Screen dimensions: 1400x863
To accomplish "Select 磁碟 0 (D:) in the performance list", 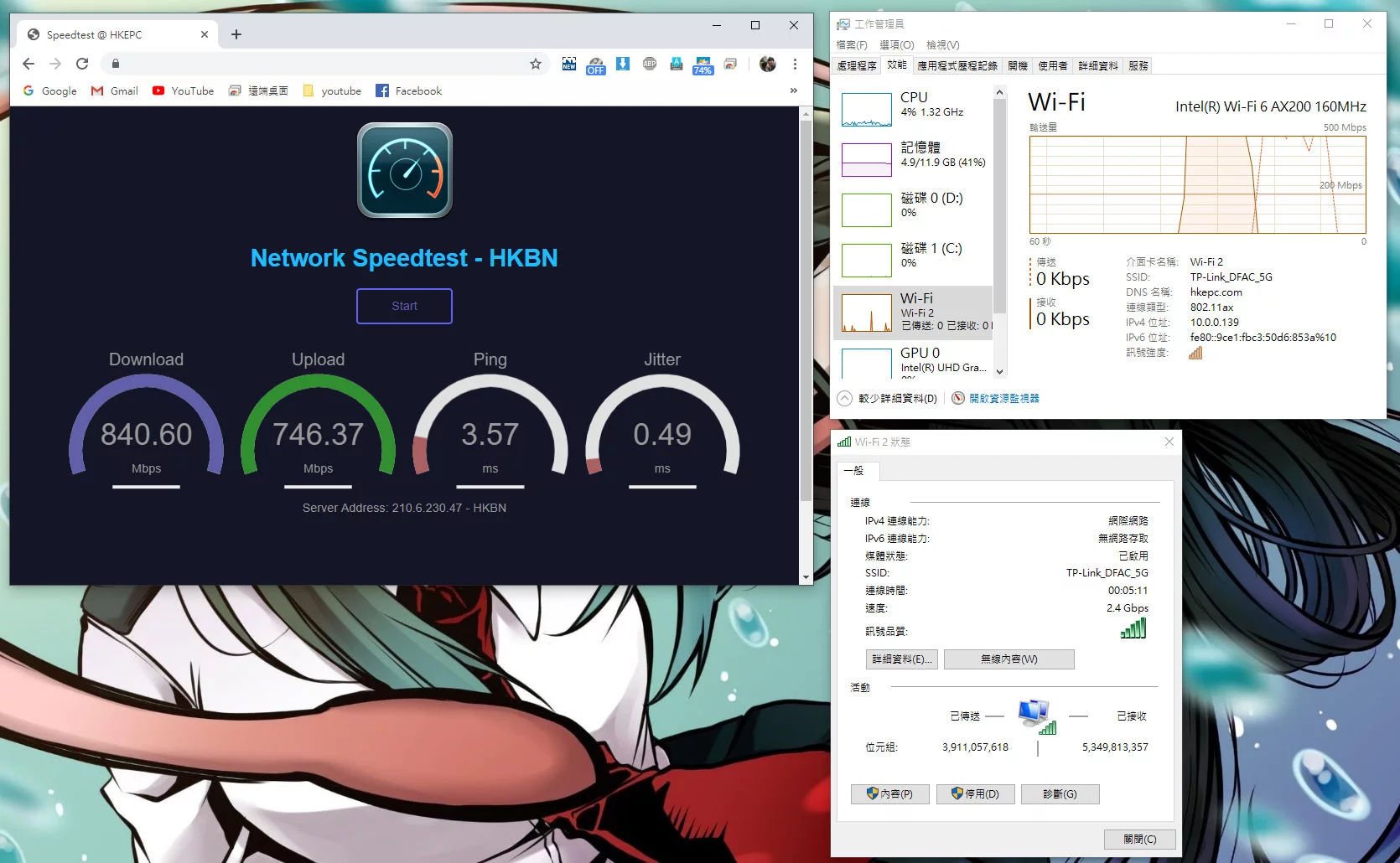I will click(x=914, y=209).
